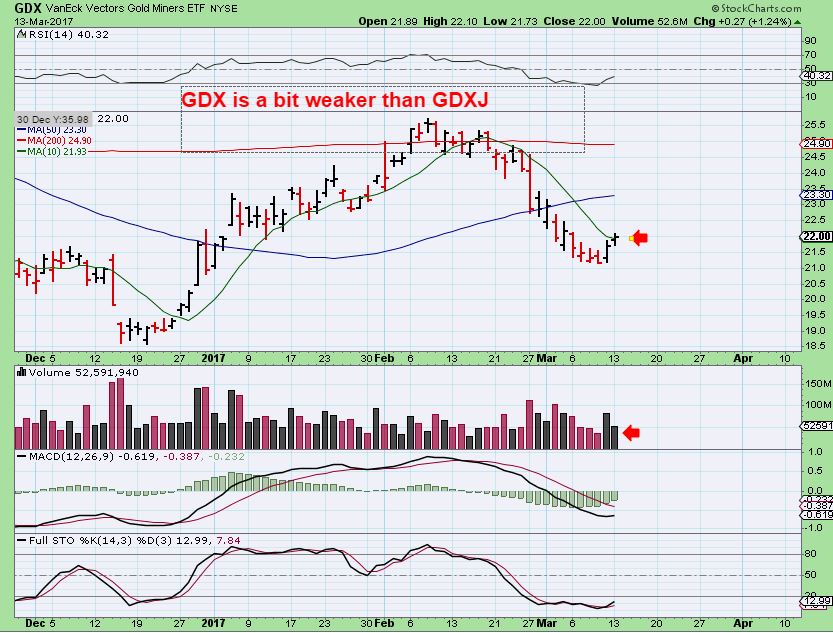Click the Apr label on the price chart date axis

[x=743, y=358]
